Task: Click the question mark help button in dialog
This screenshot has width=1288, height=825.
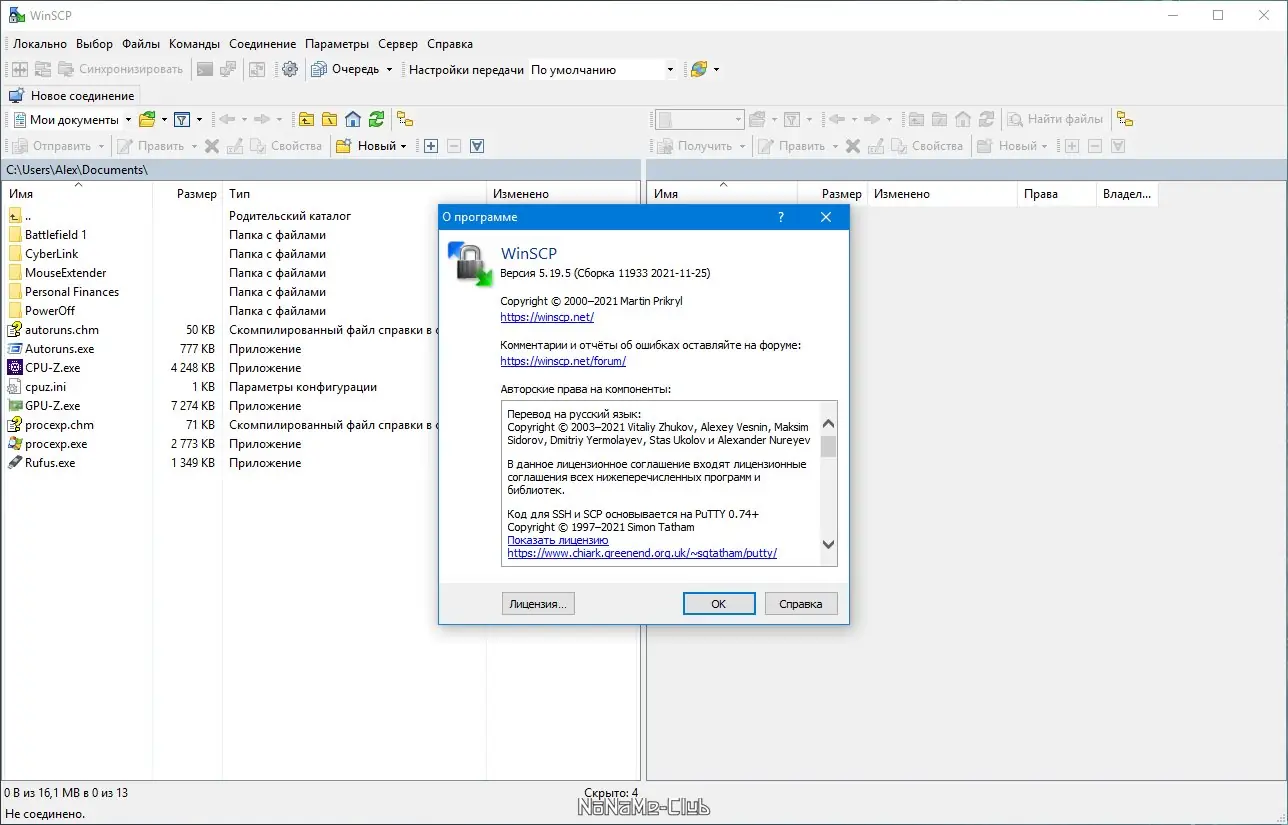Action: (x=781, y=217)
